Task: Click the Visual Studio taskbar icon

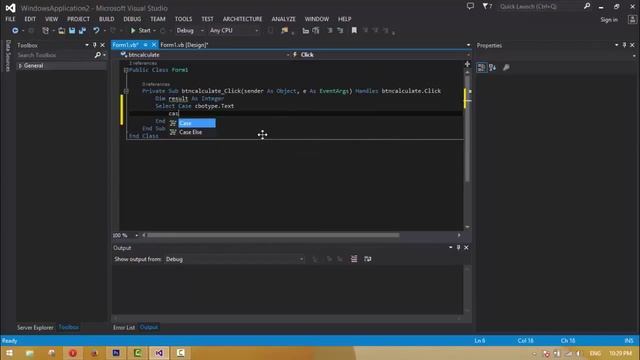Action: pos(159,353)
